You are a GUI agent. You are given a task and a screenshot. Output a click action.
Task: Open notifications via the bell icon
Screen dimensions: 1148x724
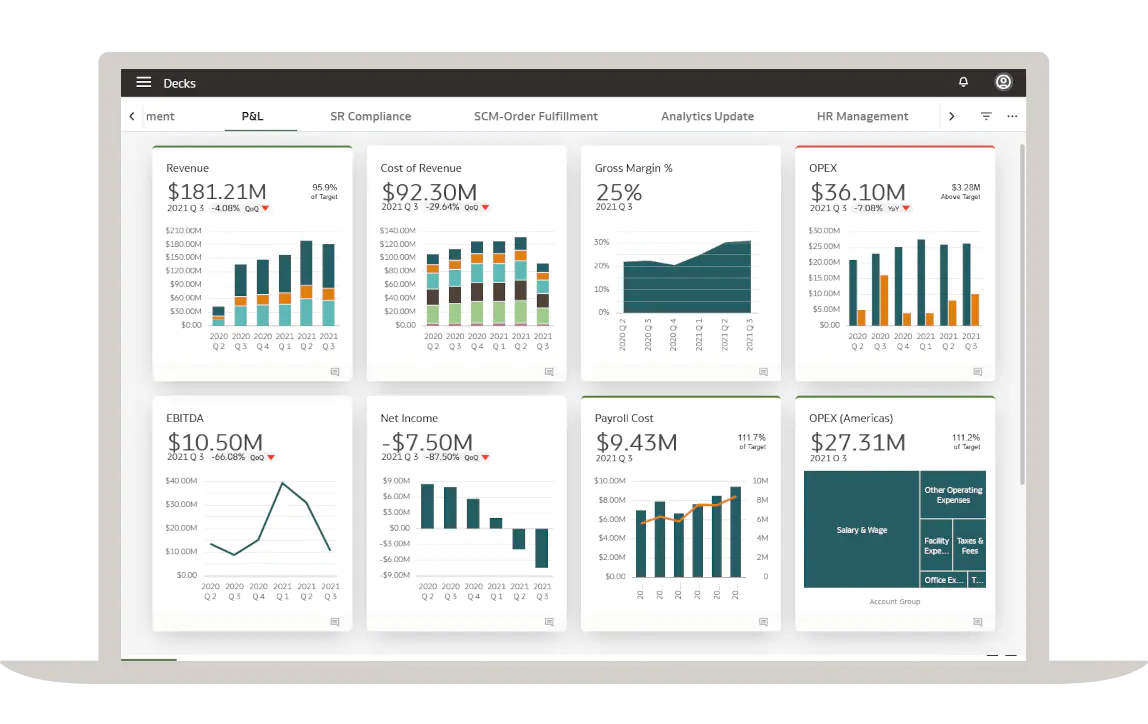(963, 83)
